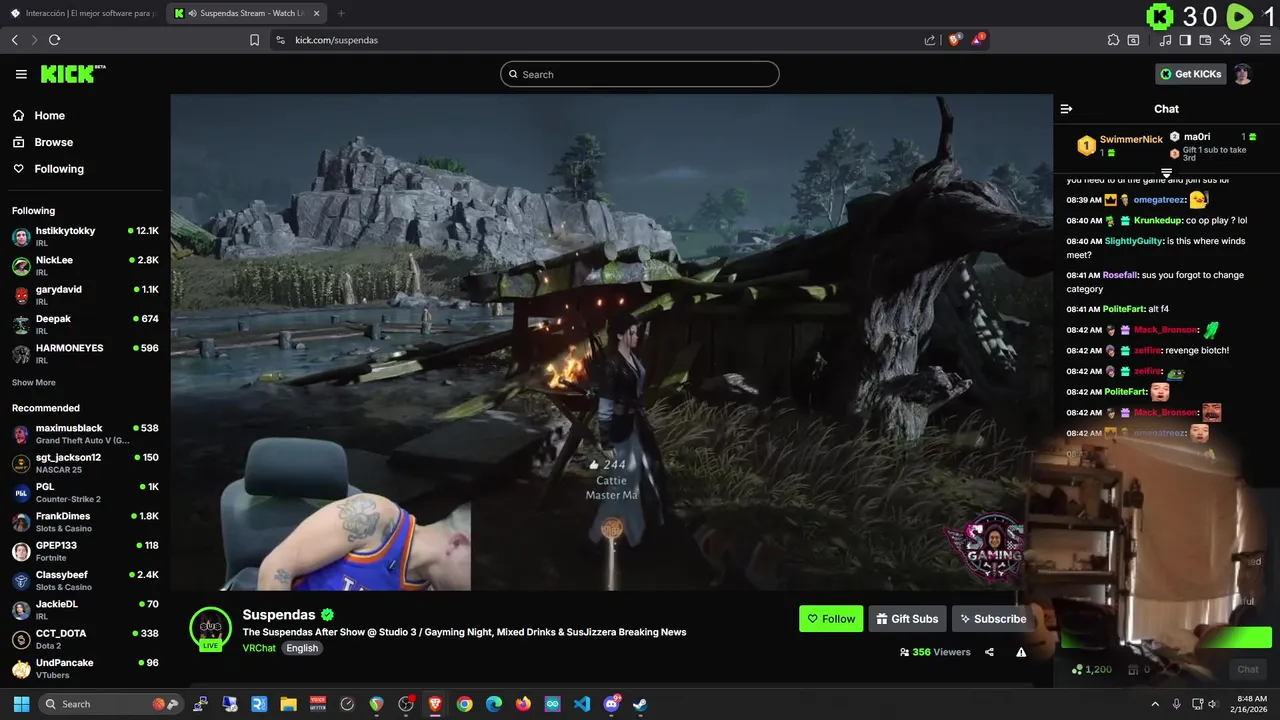Open Leo AI sparkle icon
Image resolution: width=1280 pixels, height=720 pixels.
click(x=1225, y=40)
